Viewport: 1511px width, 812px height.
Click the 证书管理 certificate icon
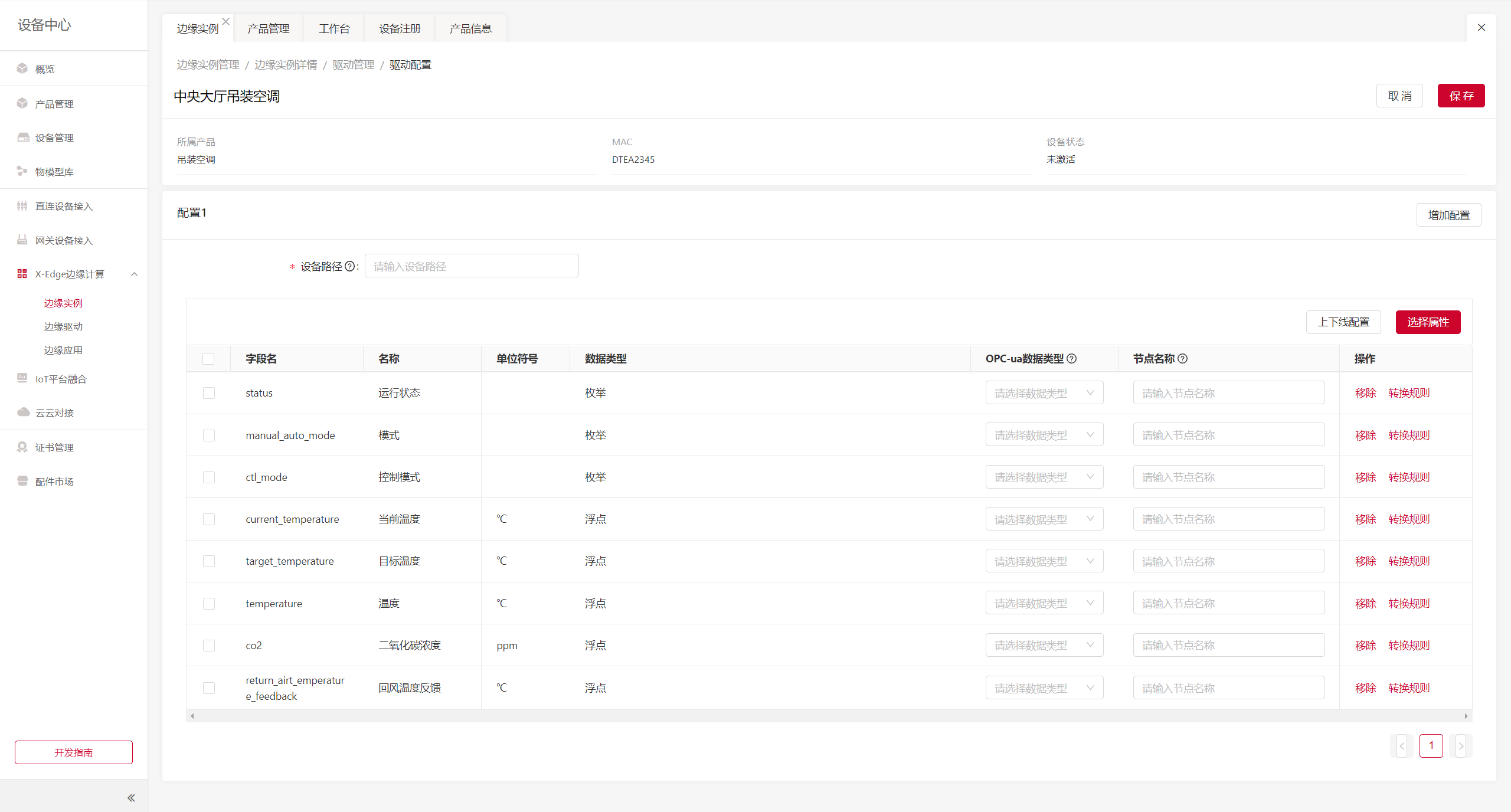click(x=22, y=447)
